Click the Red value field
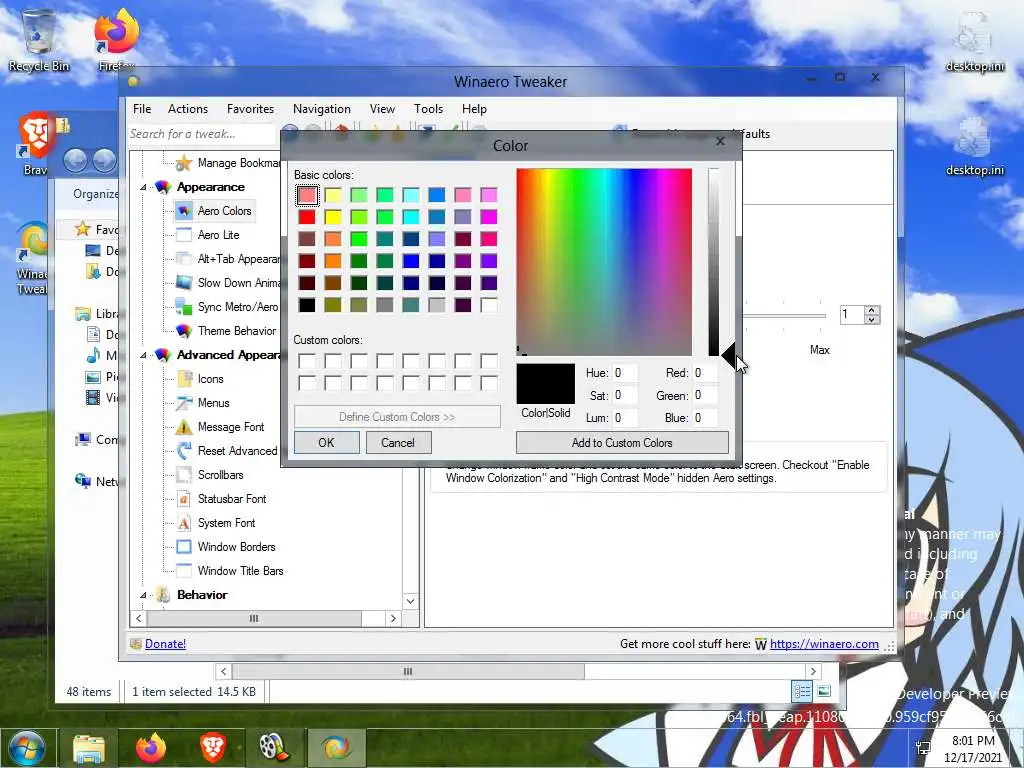 (705, 373)
